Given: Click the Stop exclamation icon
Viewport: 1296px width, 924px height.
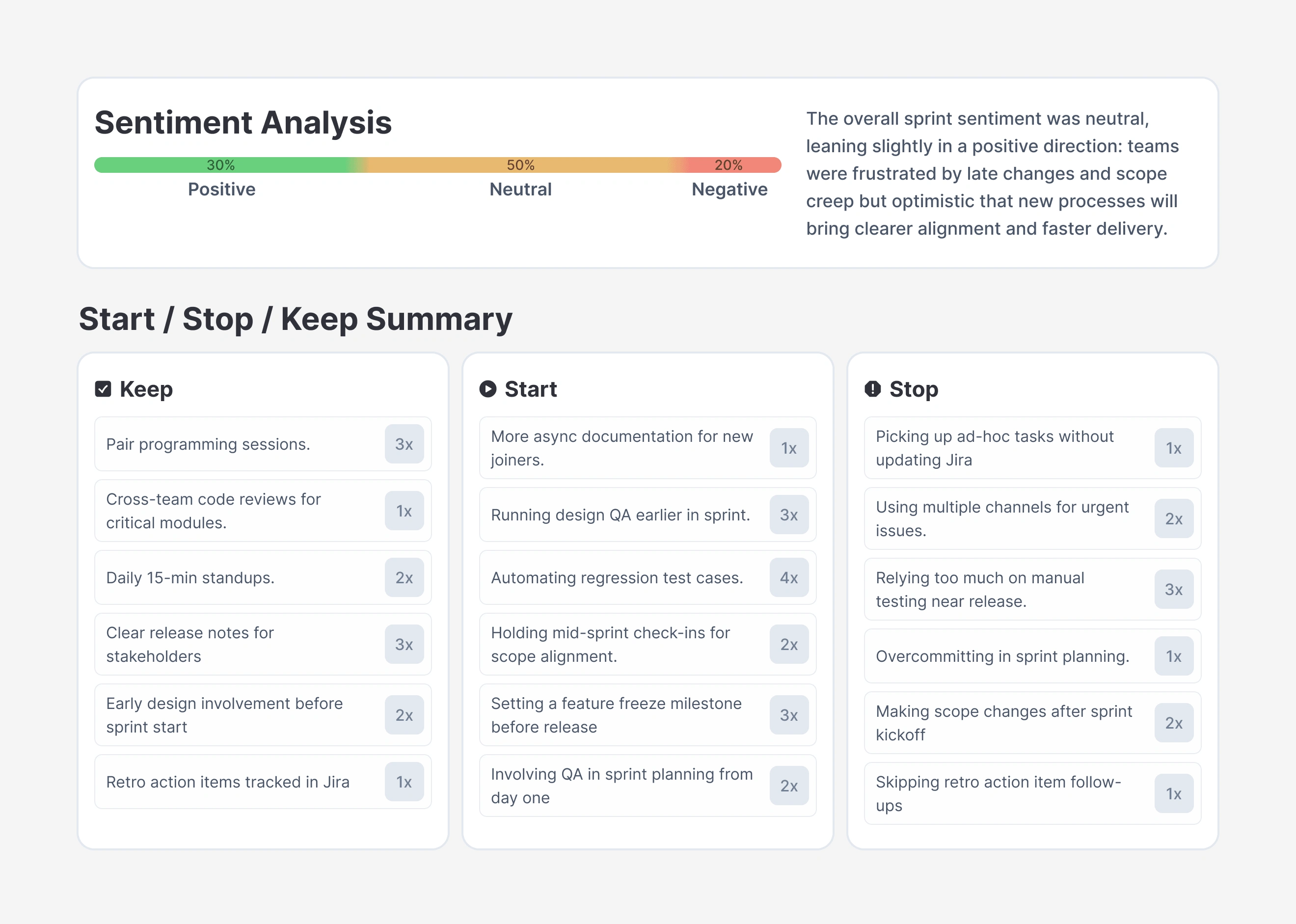Looking at the screenshot, I should (873, 389).
